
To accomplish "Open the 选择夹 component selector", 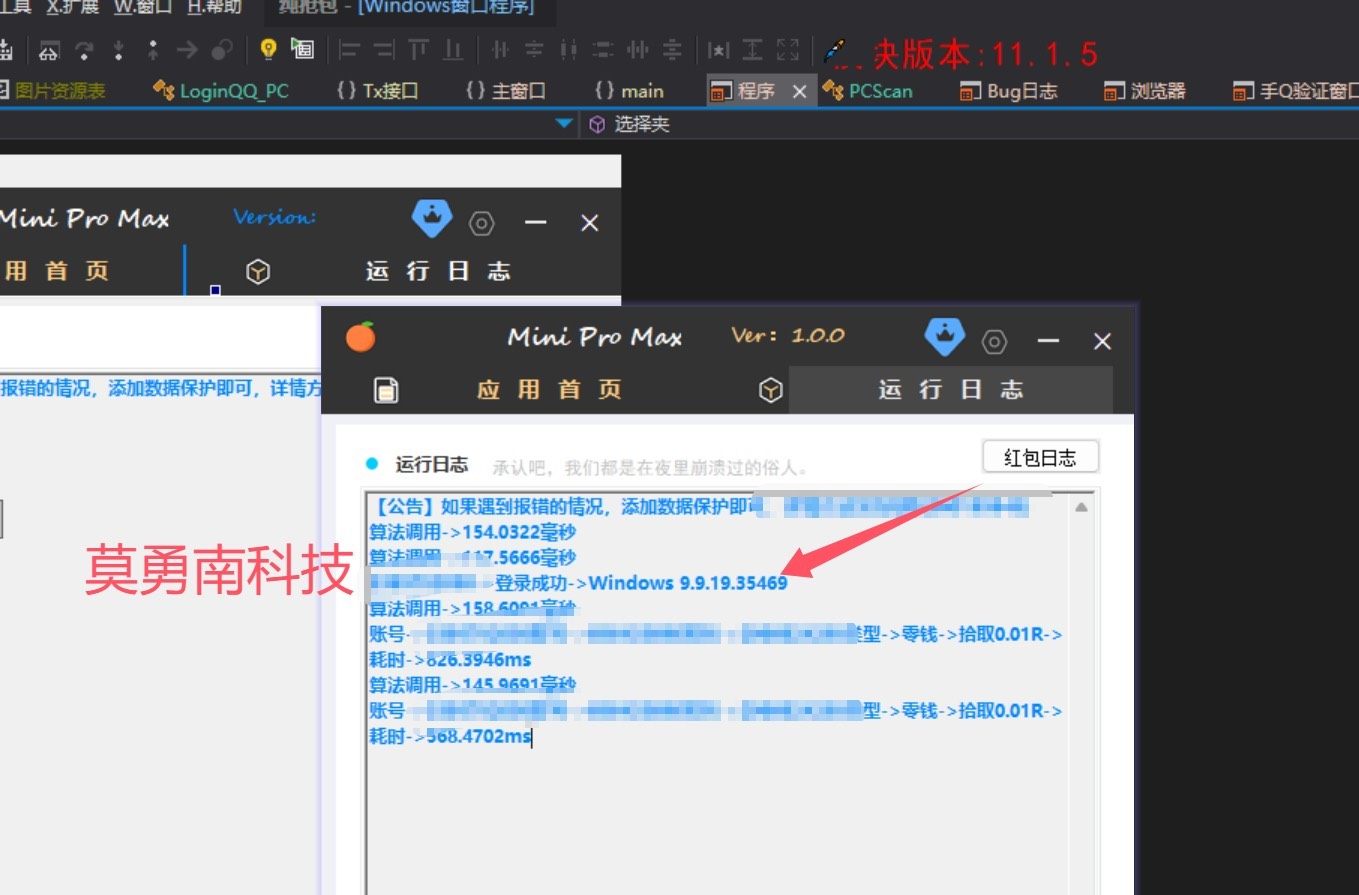I will pyautogui.click(x=629, y=124).
